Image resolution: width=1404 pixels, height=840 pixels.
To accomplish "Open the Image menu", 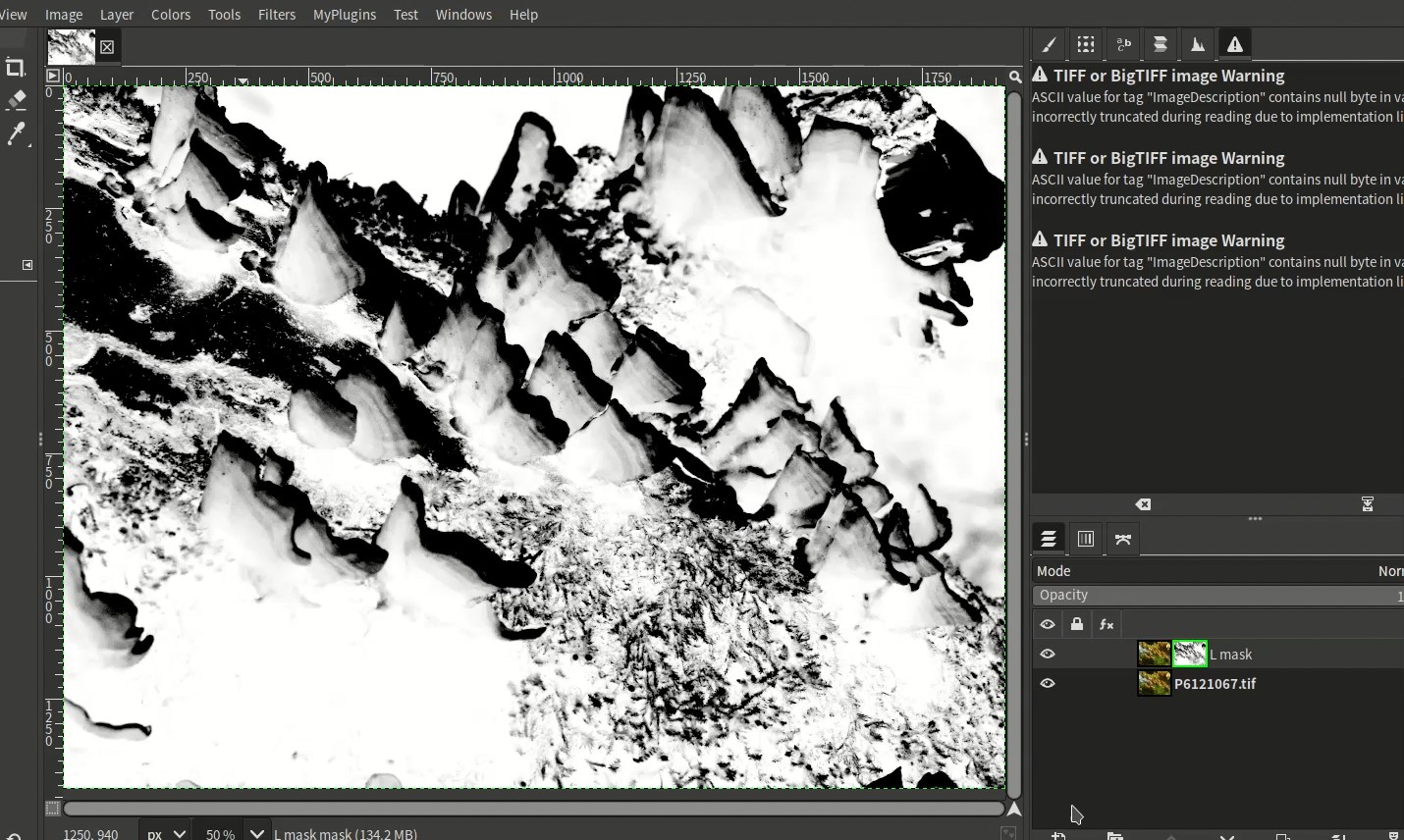I will (64, 15).
